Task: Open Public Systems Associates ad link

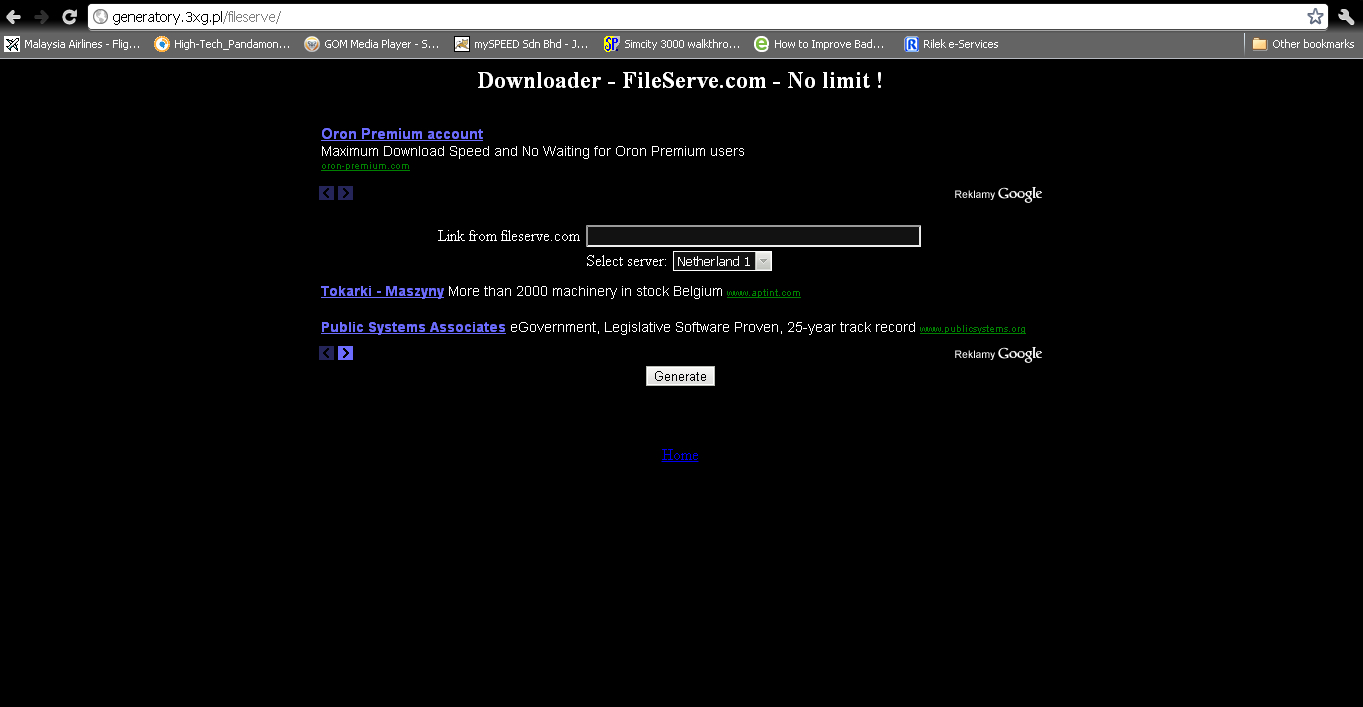Action: tap(413, 327)
